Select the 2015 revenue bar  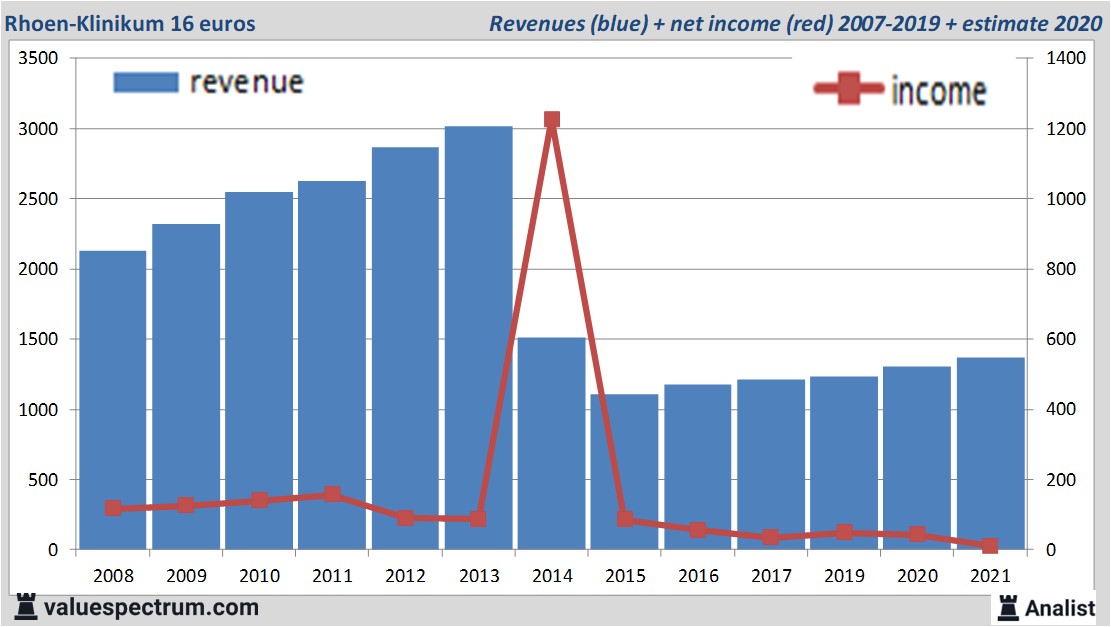click(625, 472)
